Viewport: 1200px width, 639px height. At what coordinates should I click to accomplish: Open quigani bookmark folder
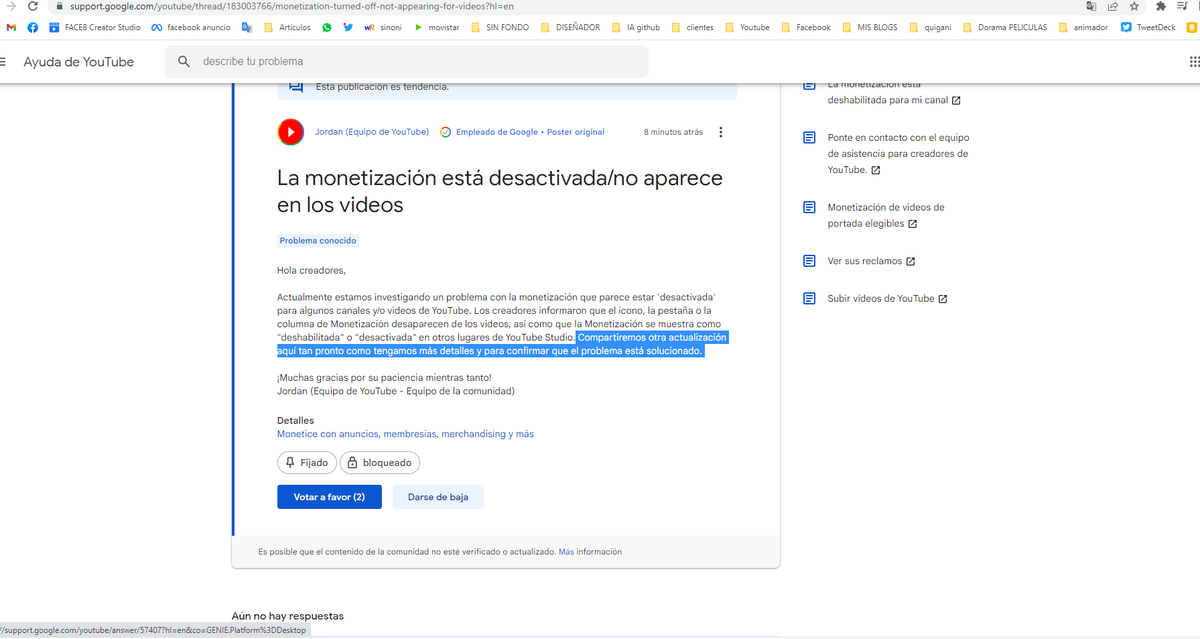pyautogui.click(x=931, y=27)
